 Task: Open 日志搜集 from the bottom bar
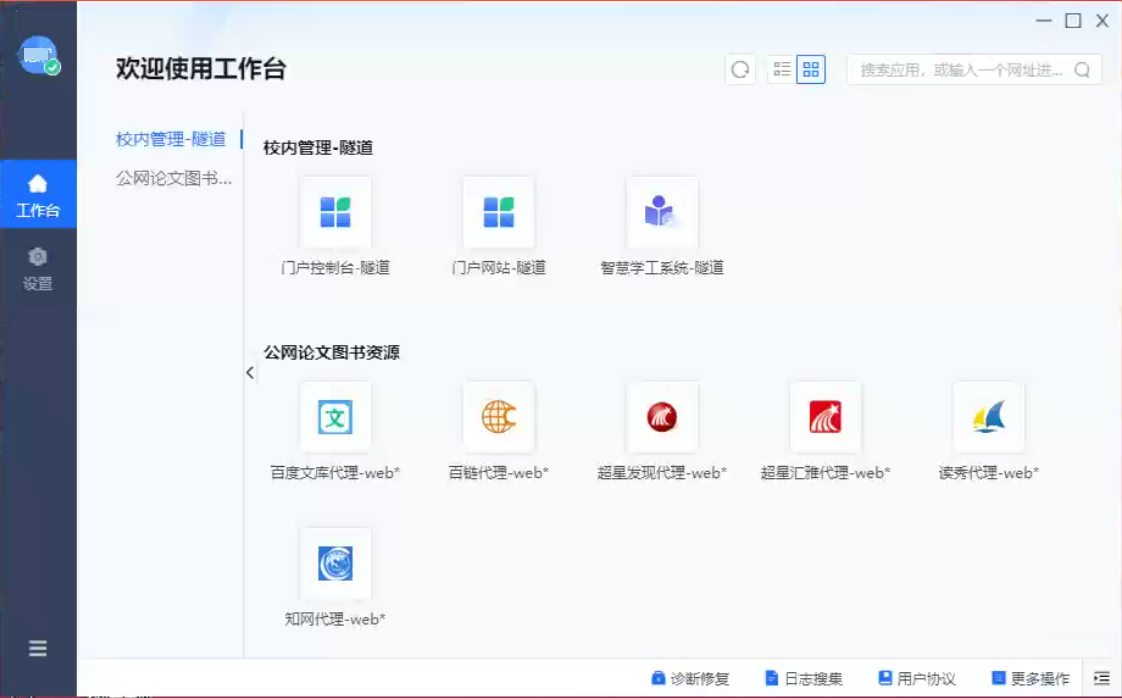(x=804, y=678)
